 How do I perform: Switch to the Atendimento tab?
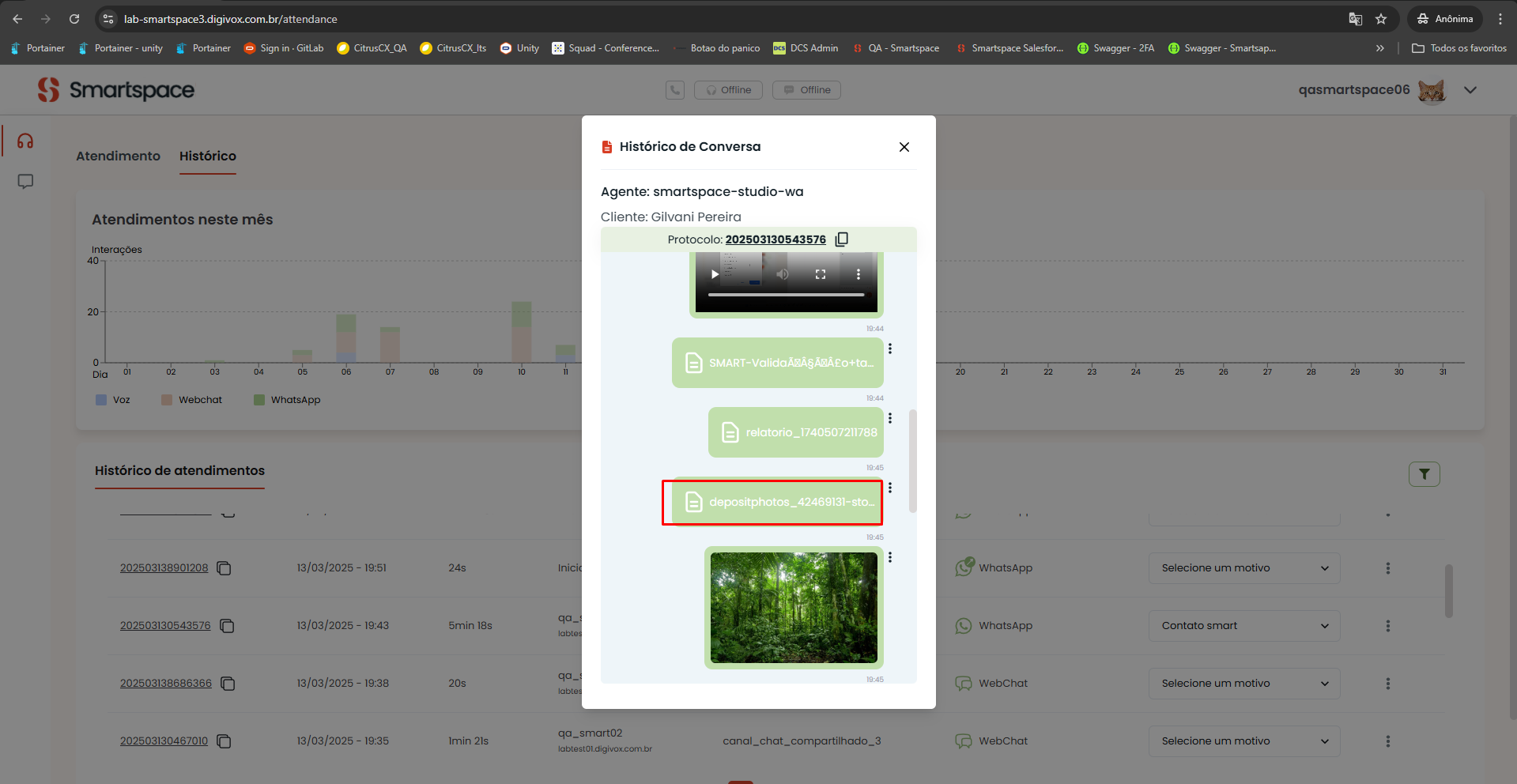click(x=118, y=156)
